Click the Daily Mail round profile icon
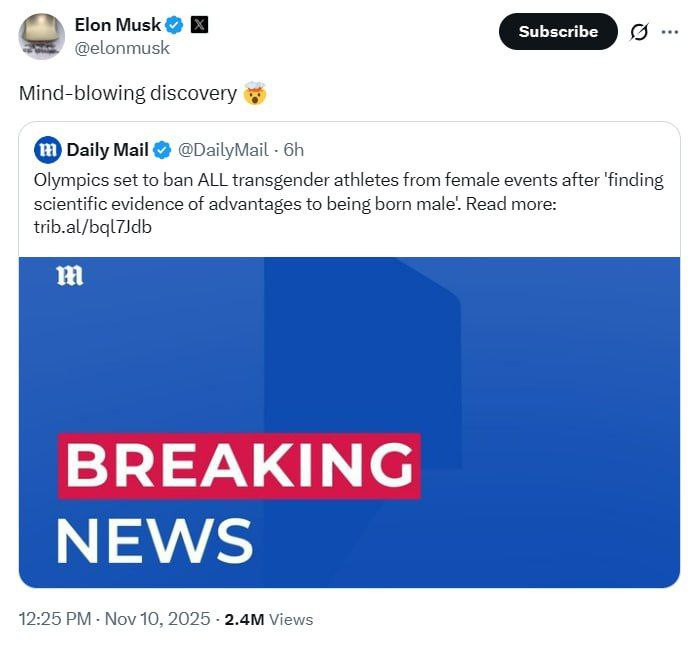 (x=47, y=150)
